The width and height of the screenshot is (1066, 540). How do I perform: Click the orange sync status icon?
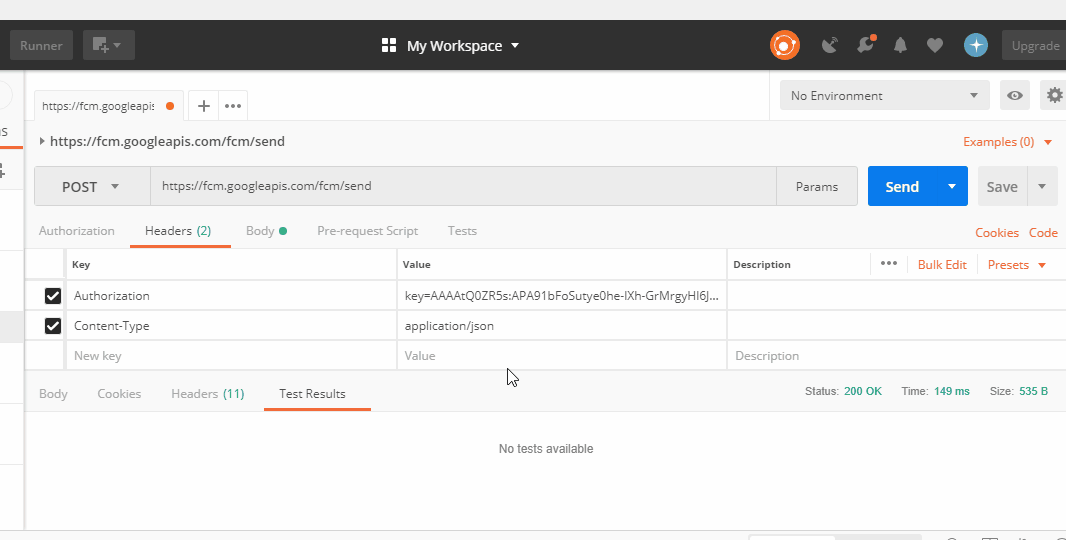(785, 46)
